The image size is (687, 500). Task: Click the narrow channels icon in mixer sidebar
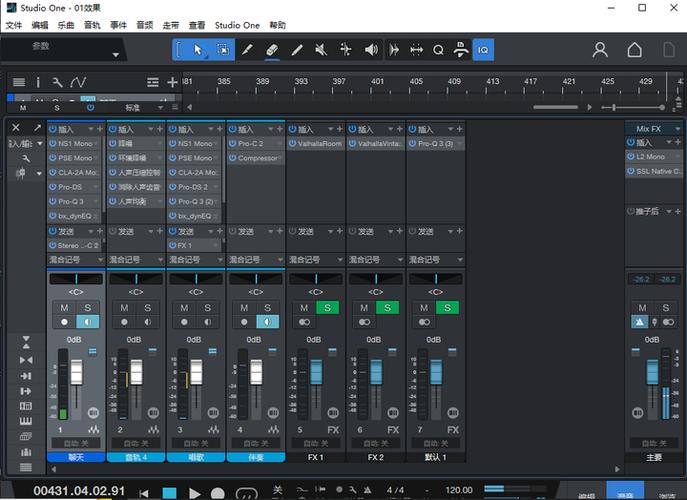tap(26, 360)
